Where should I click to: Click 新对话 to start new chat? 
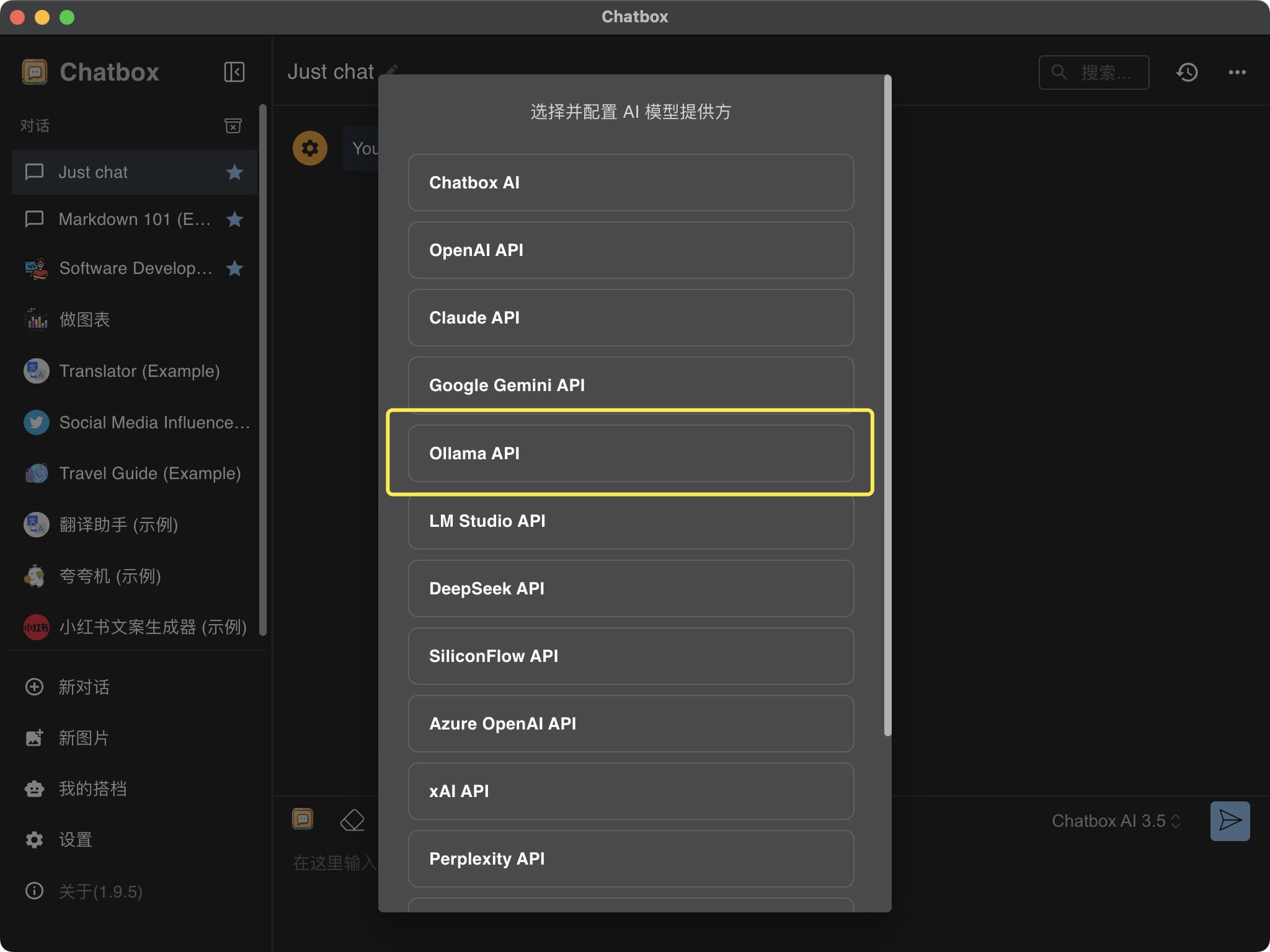point(83,687)
